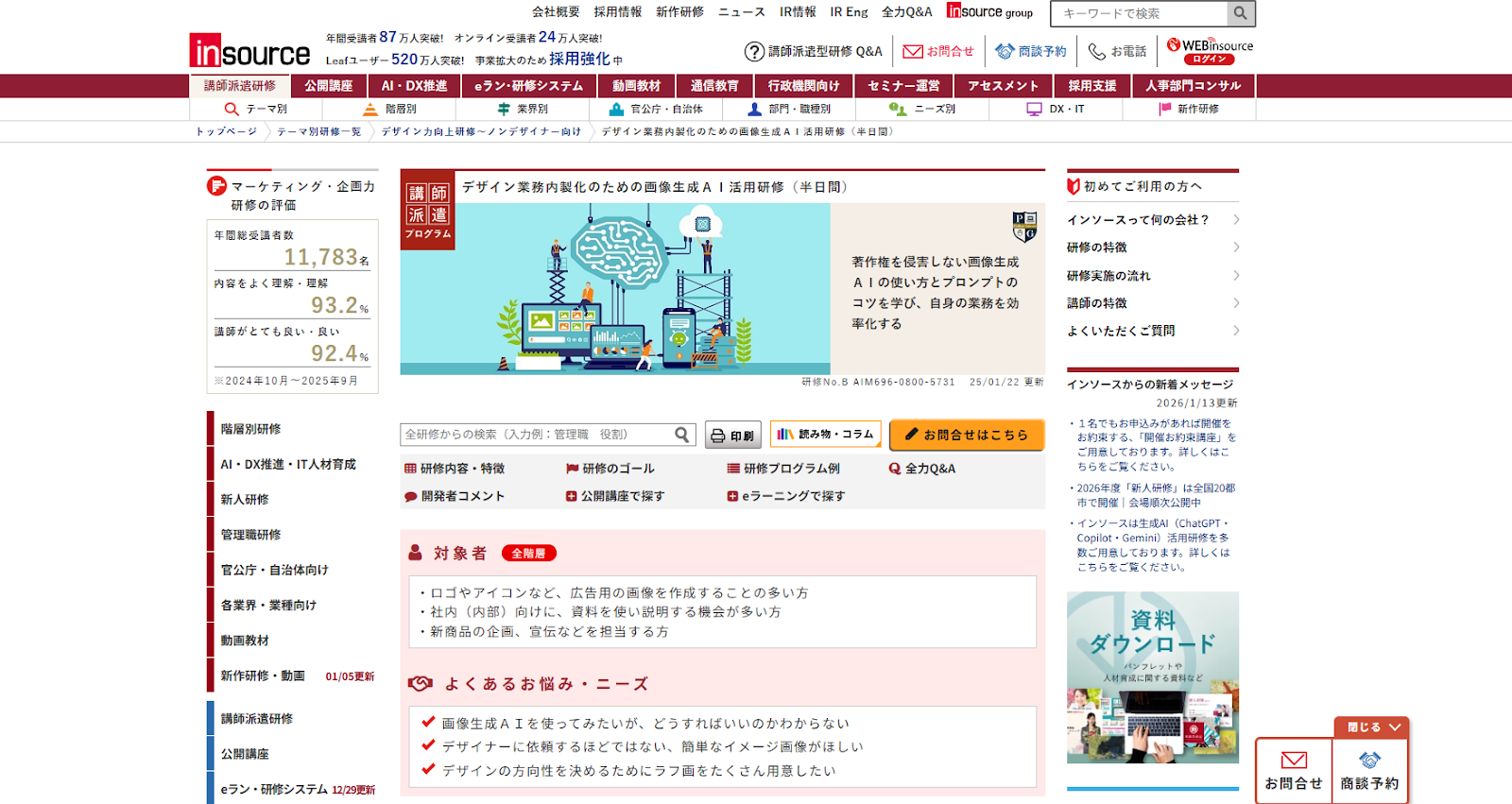Expand eラーニングで探す plus link
This screenshot has height=804, width=1512.
786,496
